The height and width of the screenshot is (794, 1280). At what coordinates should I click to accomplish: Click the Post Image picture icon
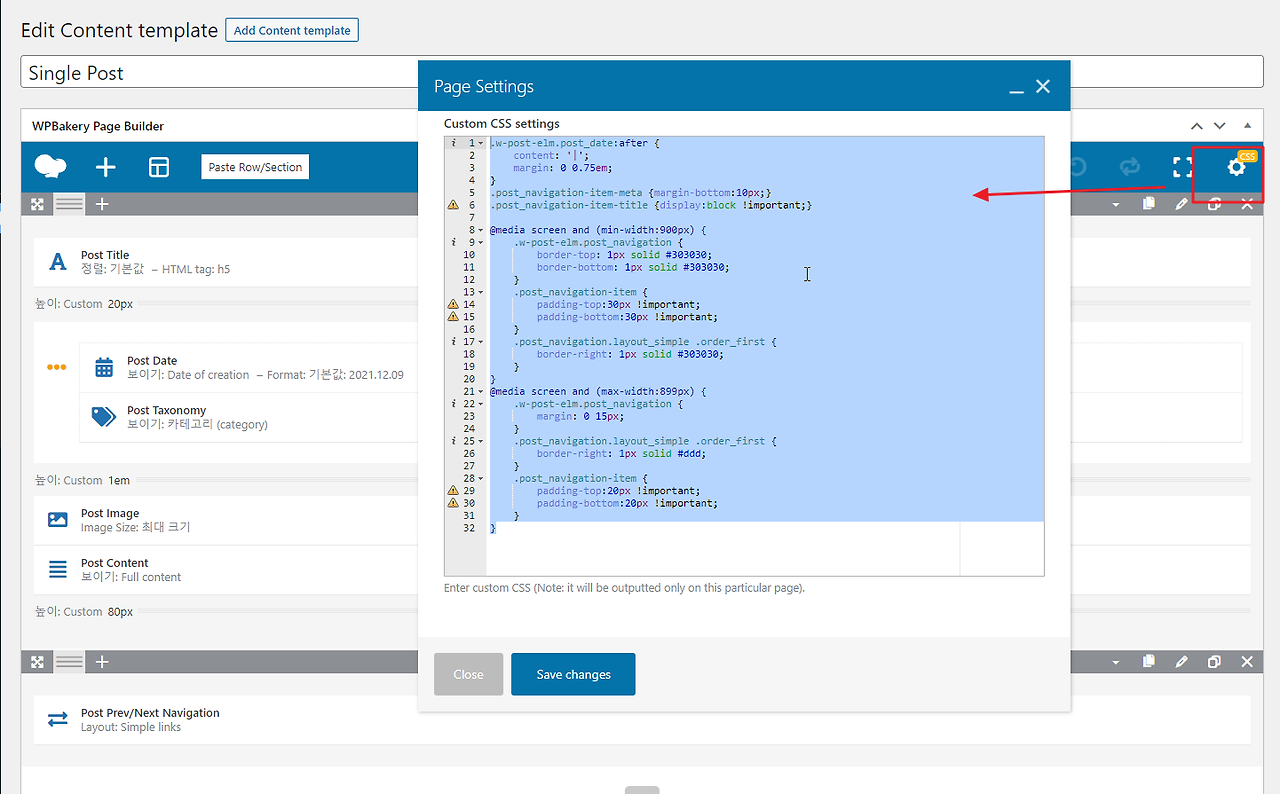(x=58, y=520)
